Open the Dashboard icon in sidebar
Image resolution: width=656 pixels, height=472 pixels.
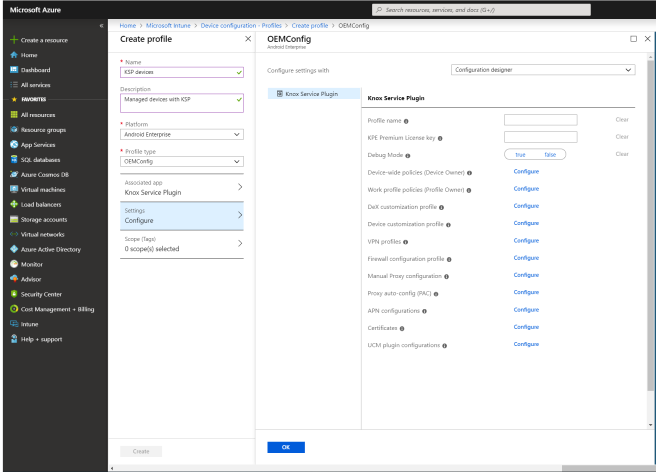pyautogui.click(x=14, y=70)
